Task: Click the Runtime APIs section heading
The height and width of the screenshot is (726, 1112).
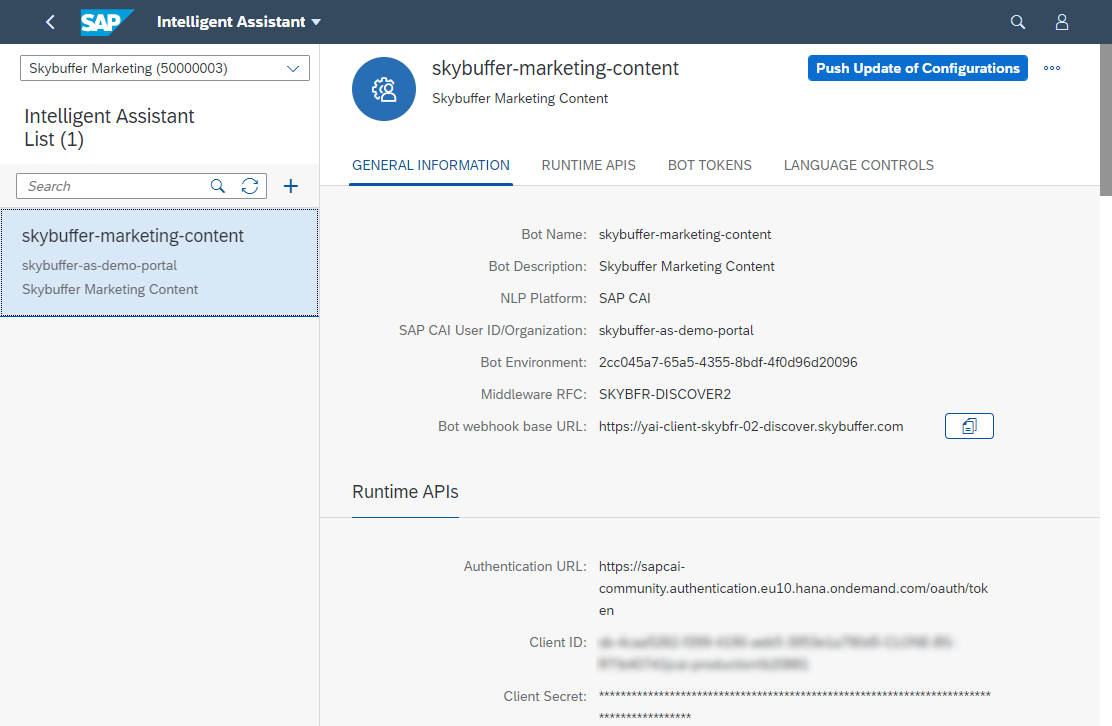Action: click(405, 492)
